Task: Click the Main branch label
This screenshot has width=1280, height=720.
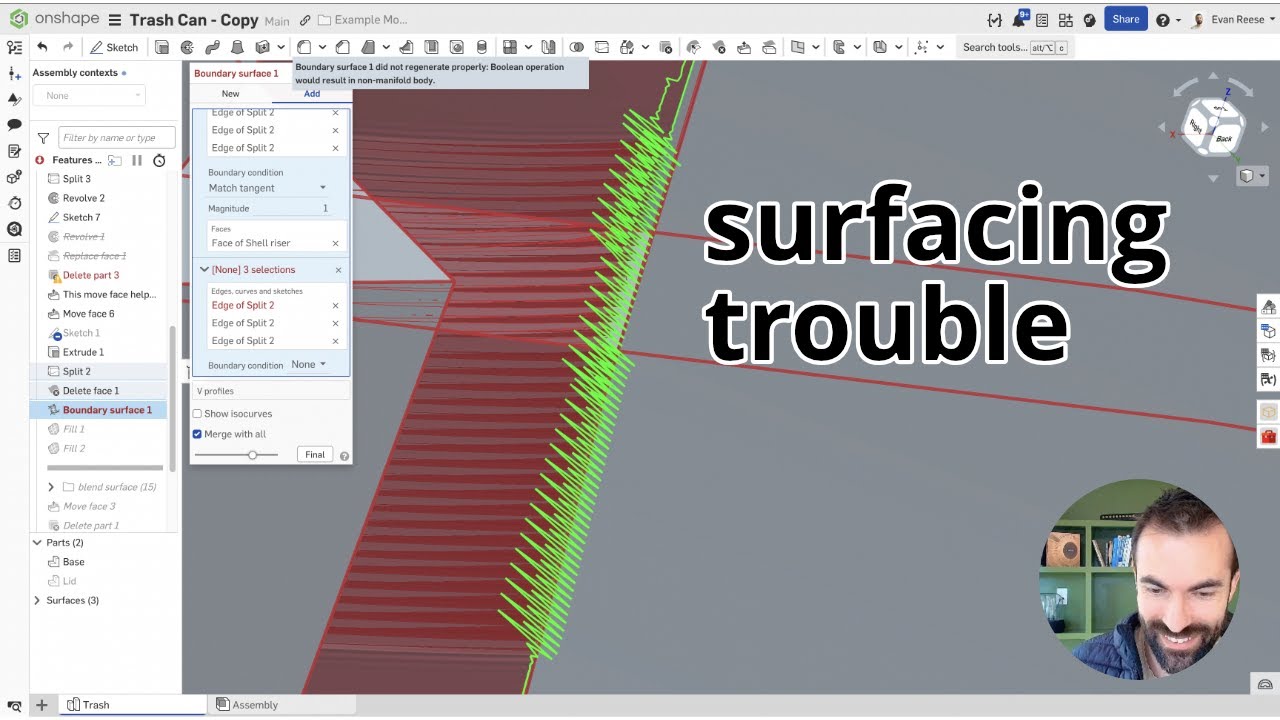Action: pyautogui.click(x=277, y=21)
